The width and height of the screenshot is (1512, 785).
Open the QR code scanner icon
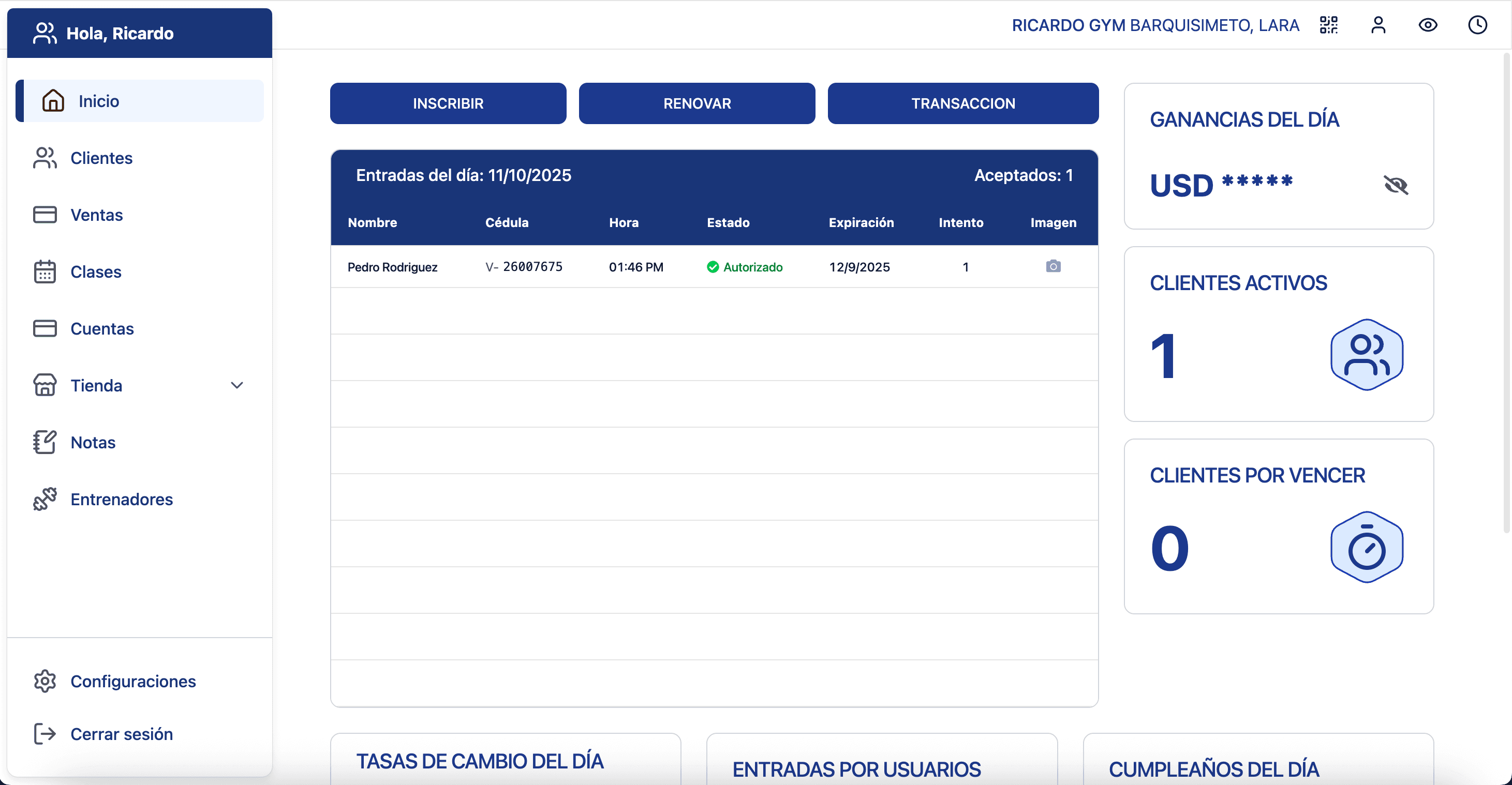(1329, 25)
